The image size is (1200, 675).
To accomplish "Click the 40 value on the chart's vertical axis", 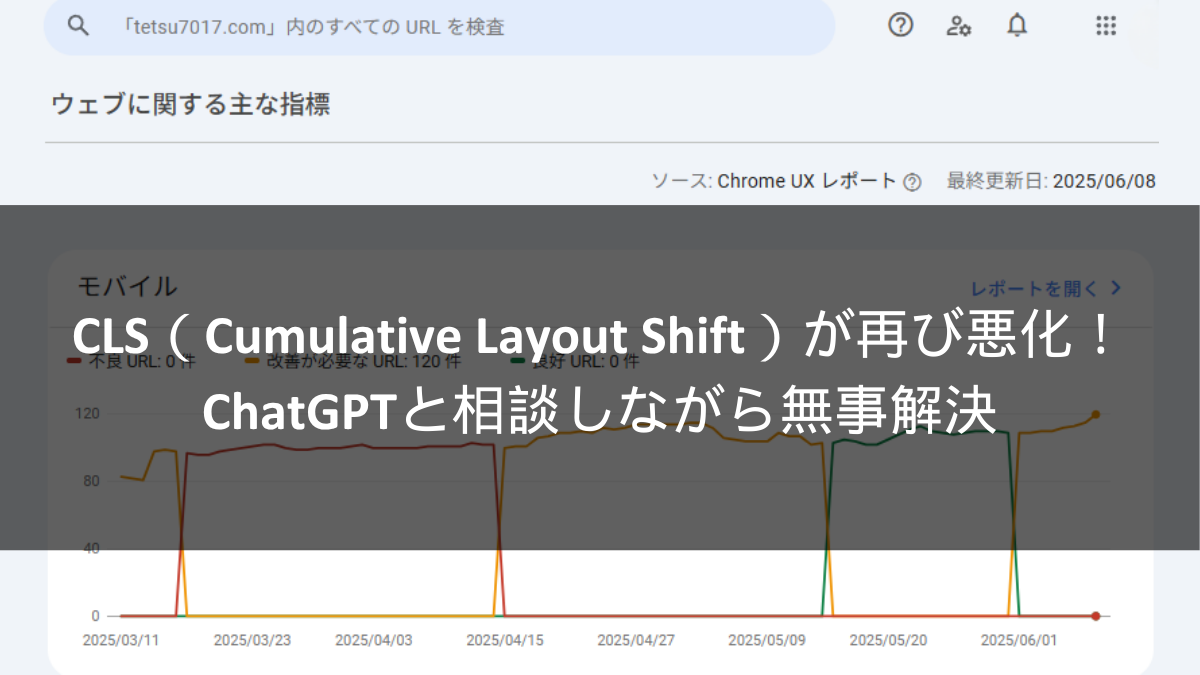I will coord(91,548).
